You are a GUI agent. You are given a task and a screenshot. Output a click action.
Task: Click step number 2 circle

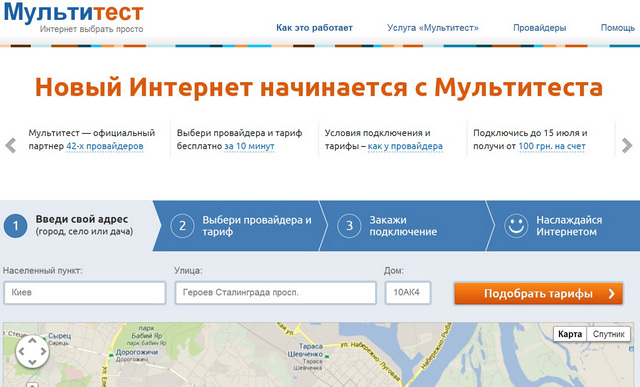coord(182,226)
